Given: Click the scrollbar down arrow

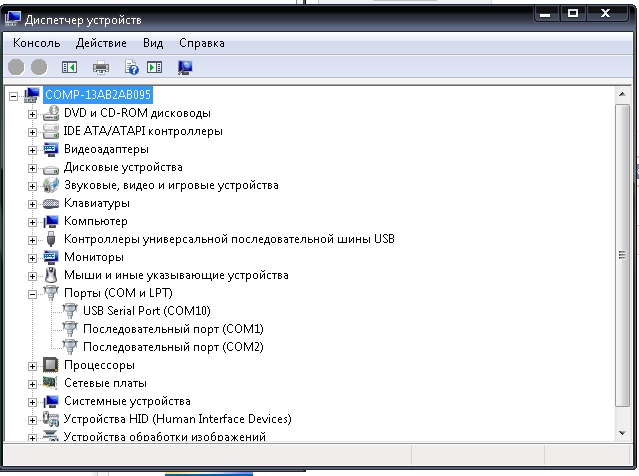Looking at the screenshot, I should [622, 433].
